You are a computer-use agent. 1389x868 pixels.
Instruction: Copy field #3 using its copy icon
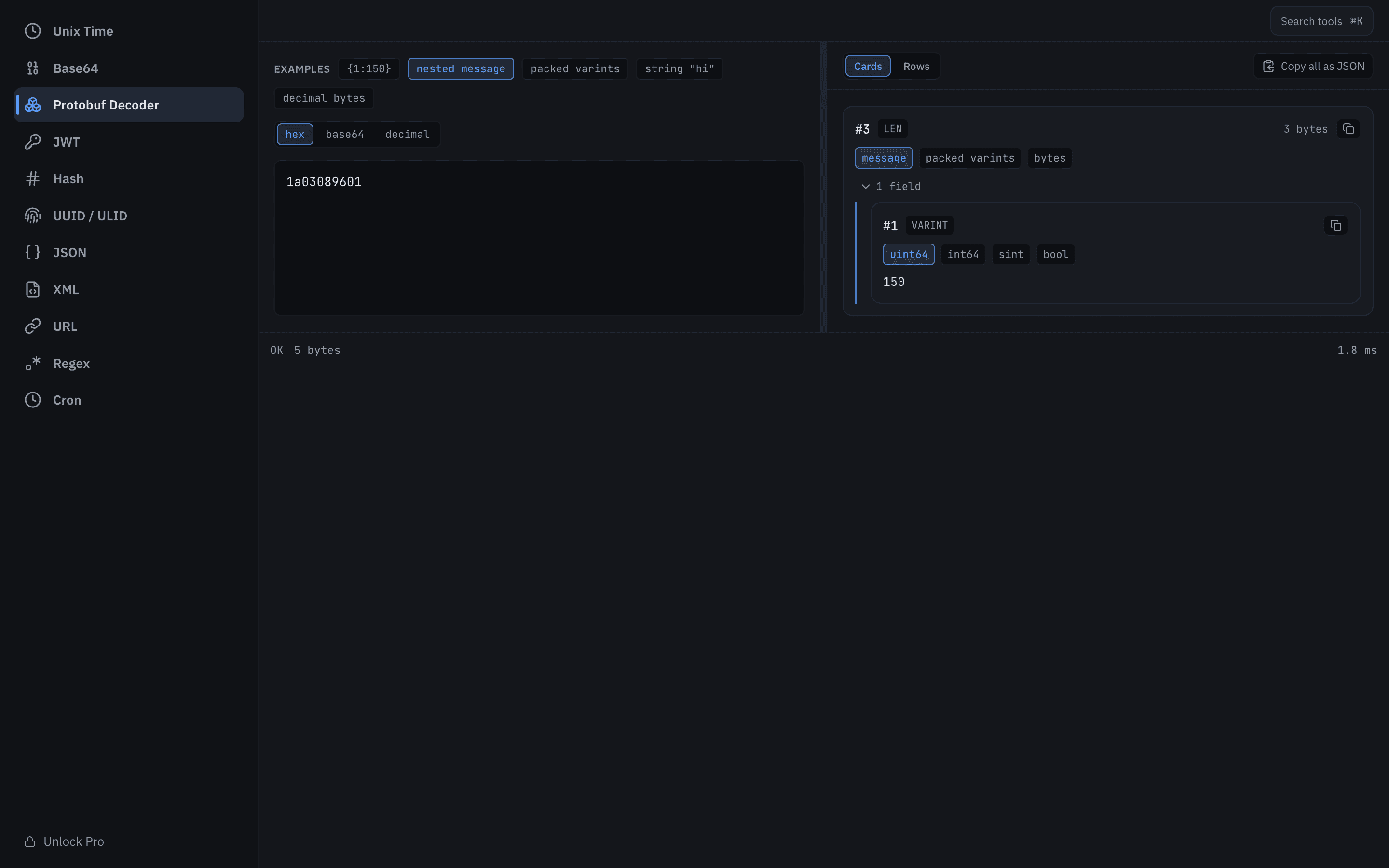1348,129
